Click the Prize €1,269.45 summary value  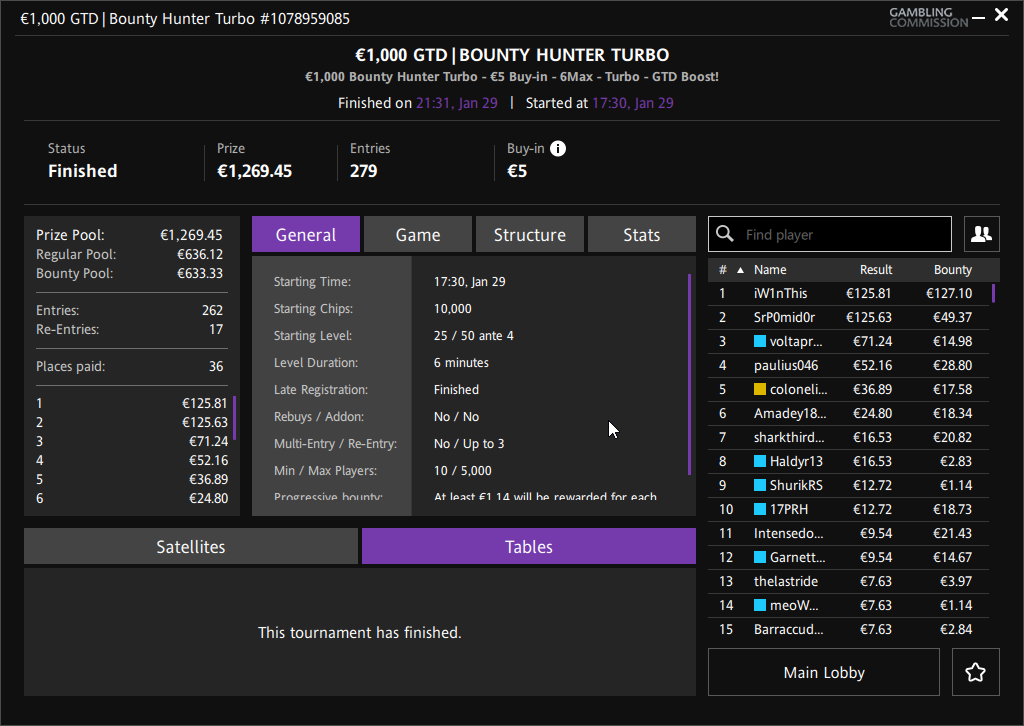255,171
